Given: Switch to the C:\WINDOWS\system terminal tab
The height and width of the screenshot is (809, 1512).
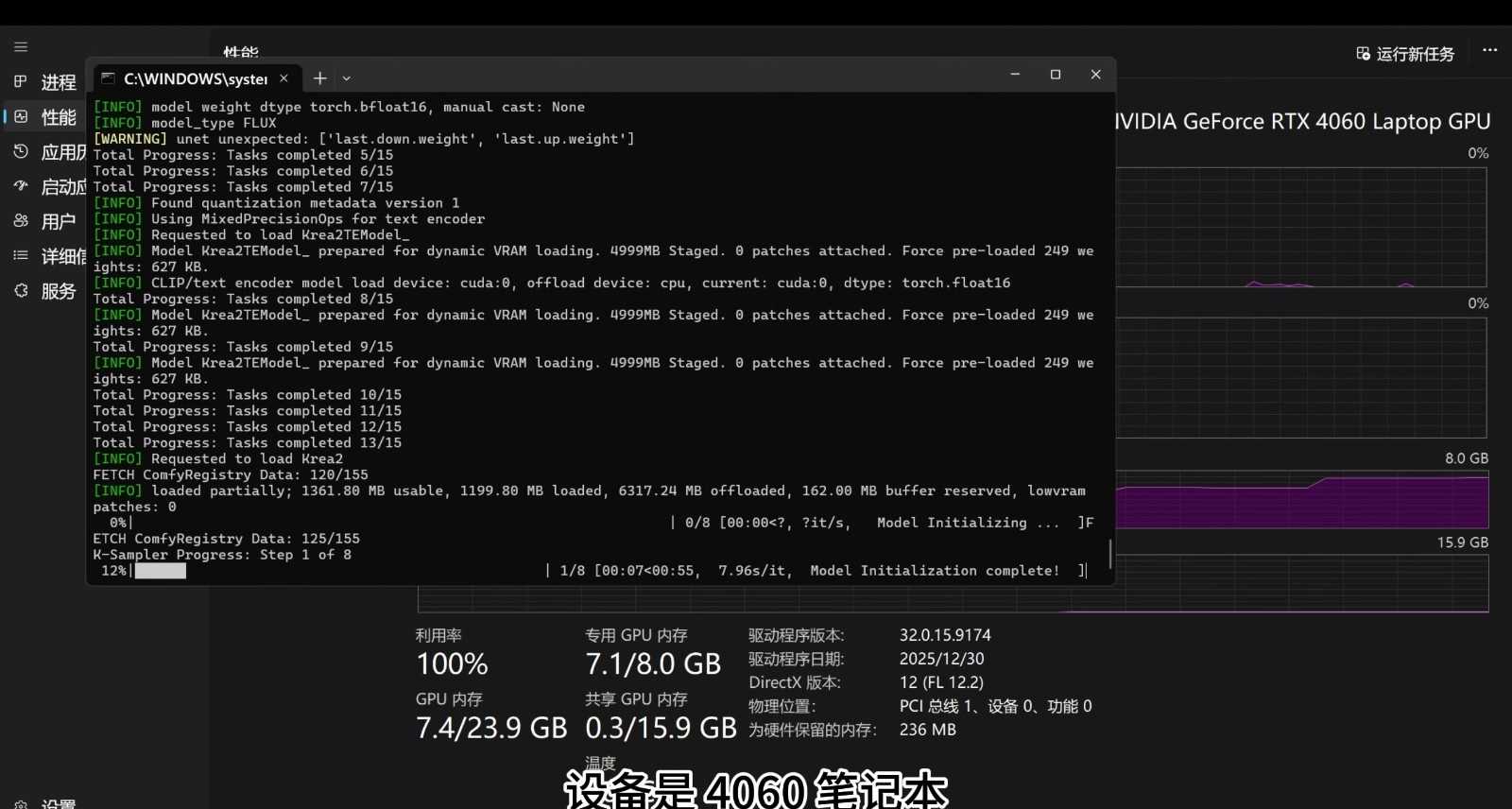Looking at the screenshot, I should [x=196, y=78].
